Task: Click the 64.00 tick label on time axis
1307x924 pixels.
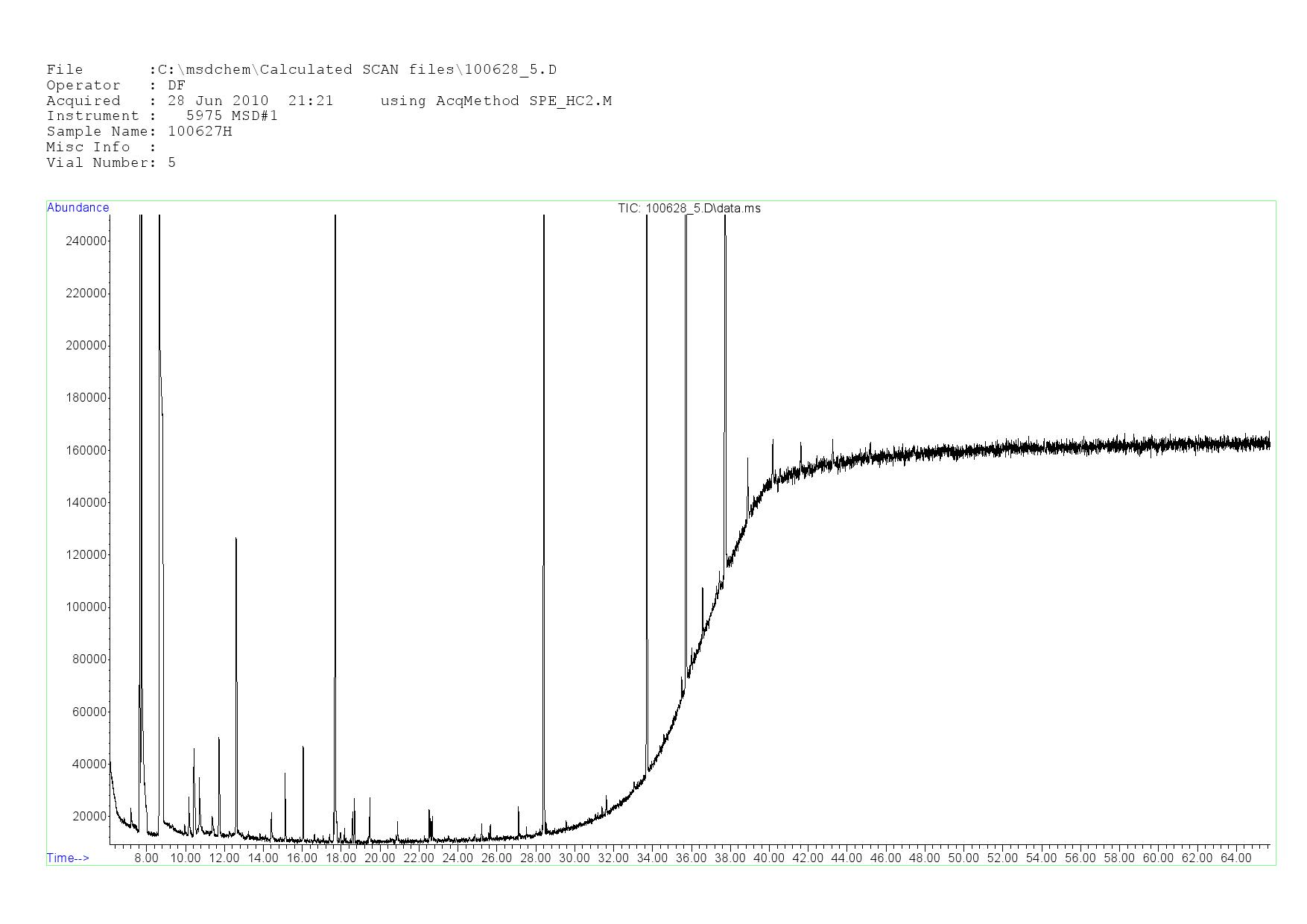Action: click(1235, 858)
